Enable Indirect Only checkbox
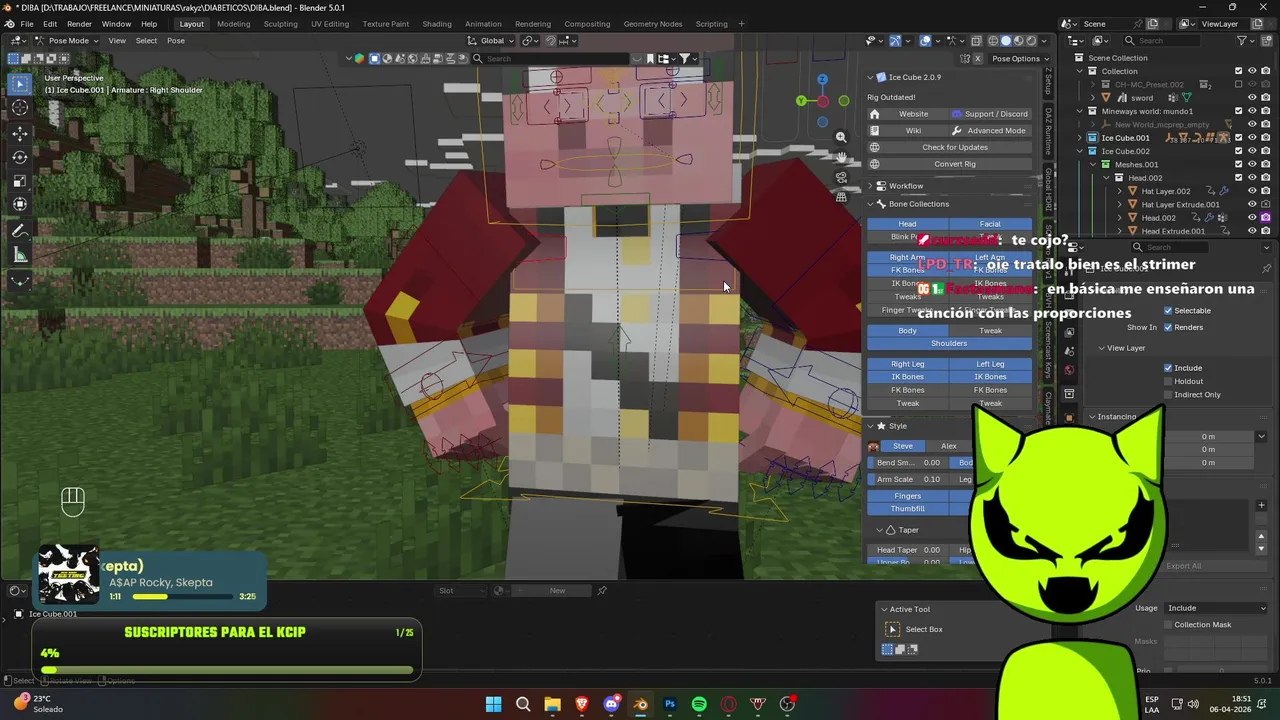1280x720 pixels. click(x=1168, y=395)
